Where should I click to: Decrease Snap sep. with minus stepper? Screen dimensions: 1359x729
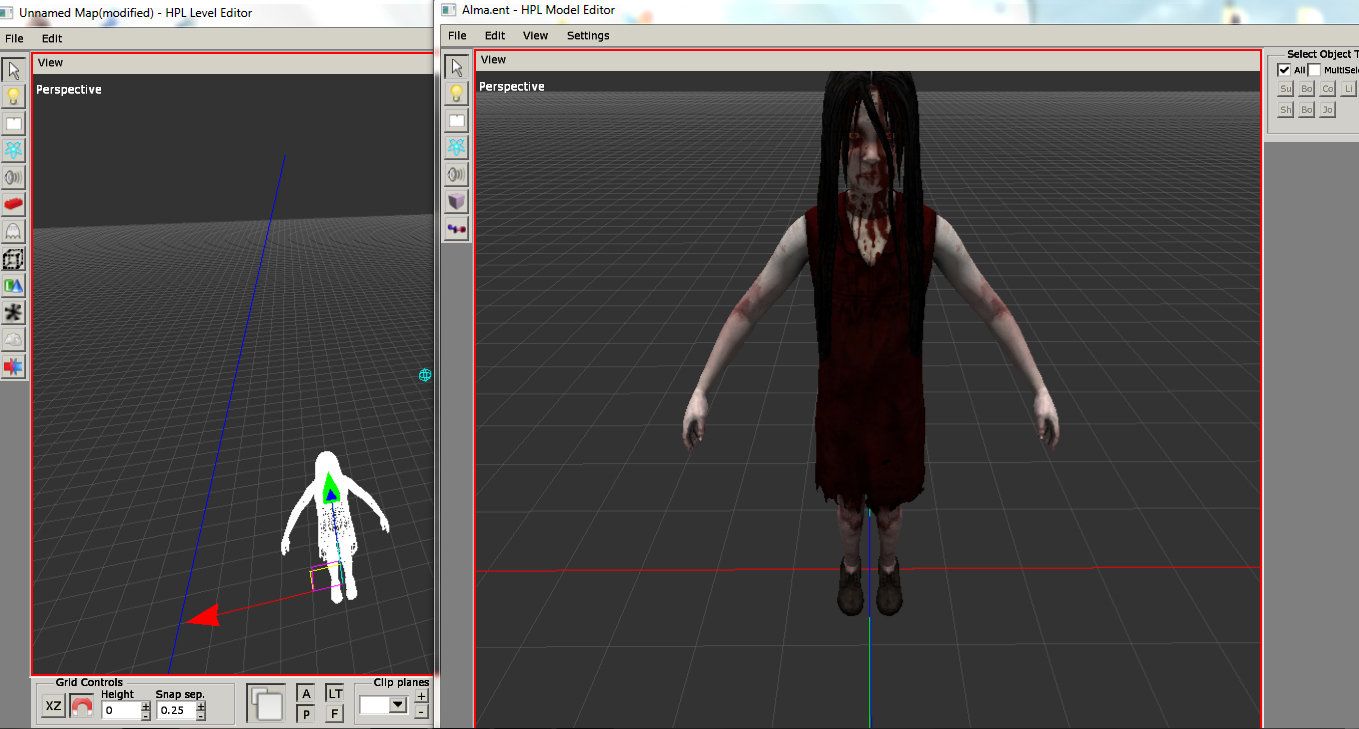point(201,715)
